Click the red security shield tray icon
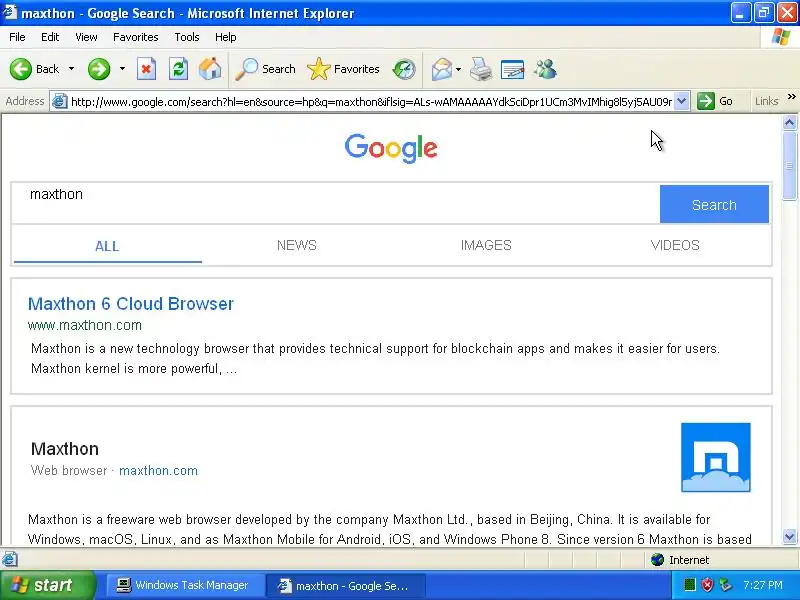This screenshot has height=600, width=800. coord(707,585)
